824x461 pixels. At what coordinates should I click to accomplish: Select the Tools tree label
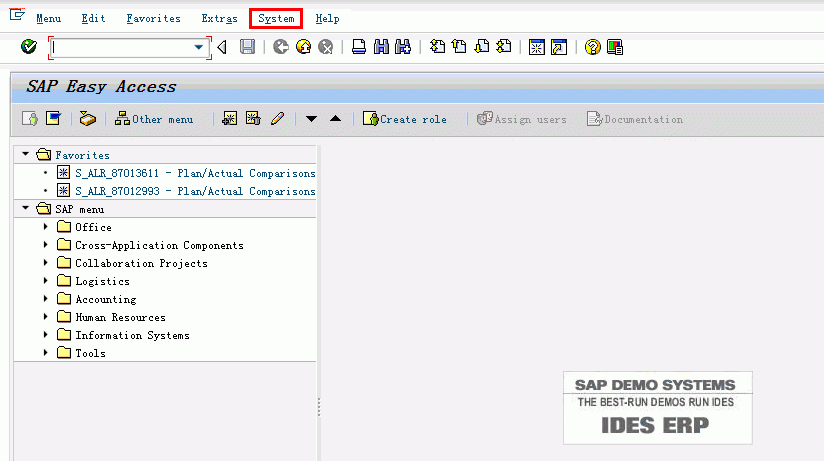[90, 353]
